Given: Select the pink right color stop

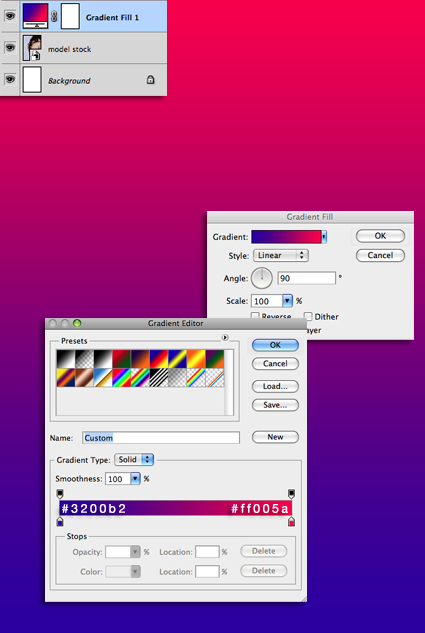Looking at the screenshot, I should click(x=291, y=522).
